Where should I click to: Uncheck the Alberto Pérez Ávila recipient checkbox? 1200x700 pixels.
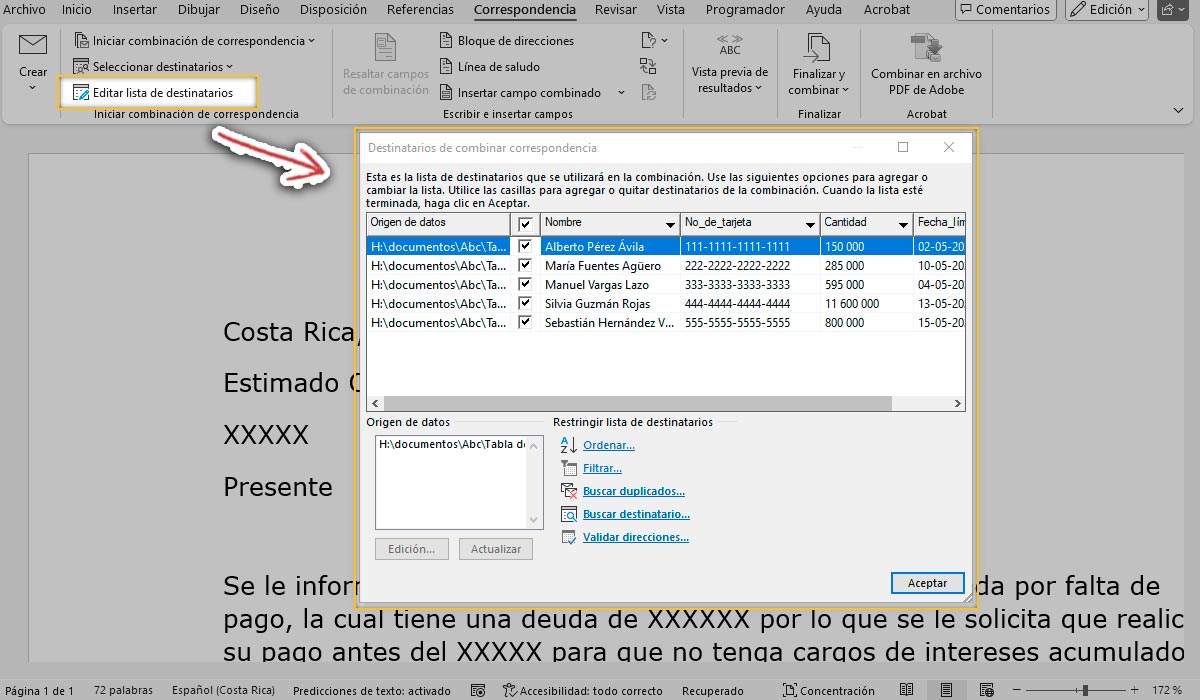click(x=525, y=246)
